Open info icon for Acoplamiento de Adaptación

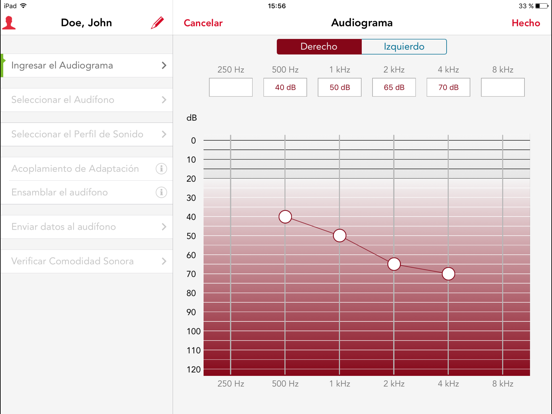(161, 169)
